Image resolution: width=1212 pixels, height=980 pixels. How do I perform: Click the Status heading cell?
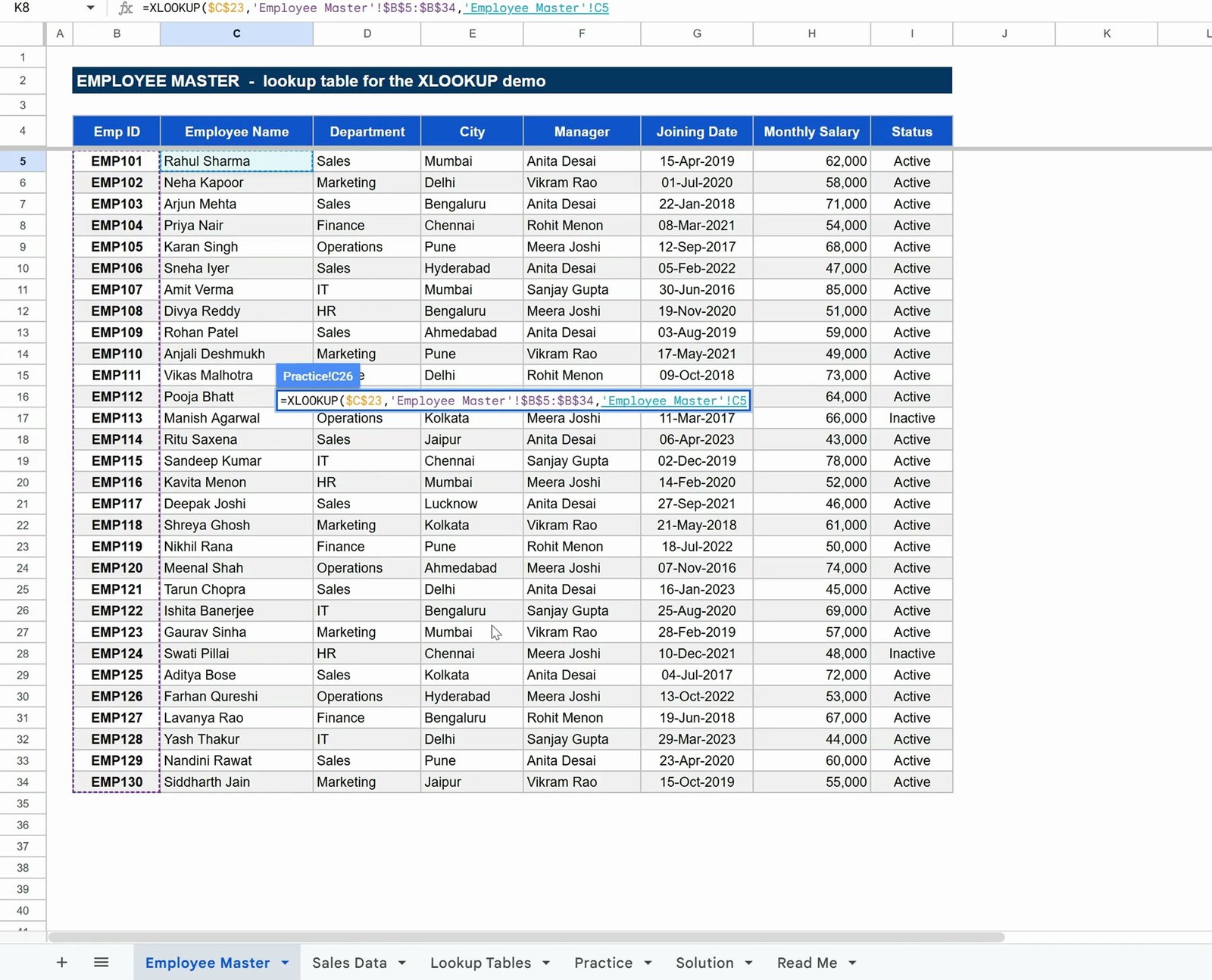pyautogui.click(x=911, y=132)
